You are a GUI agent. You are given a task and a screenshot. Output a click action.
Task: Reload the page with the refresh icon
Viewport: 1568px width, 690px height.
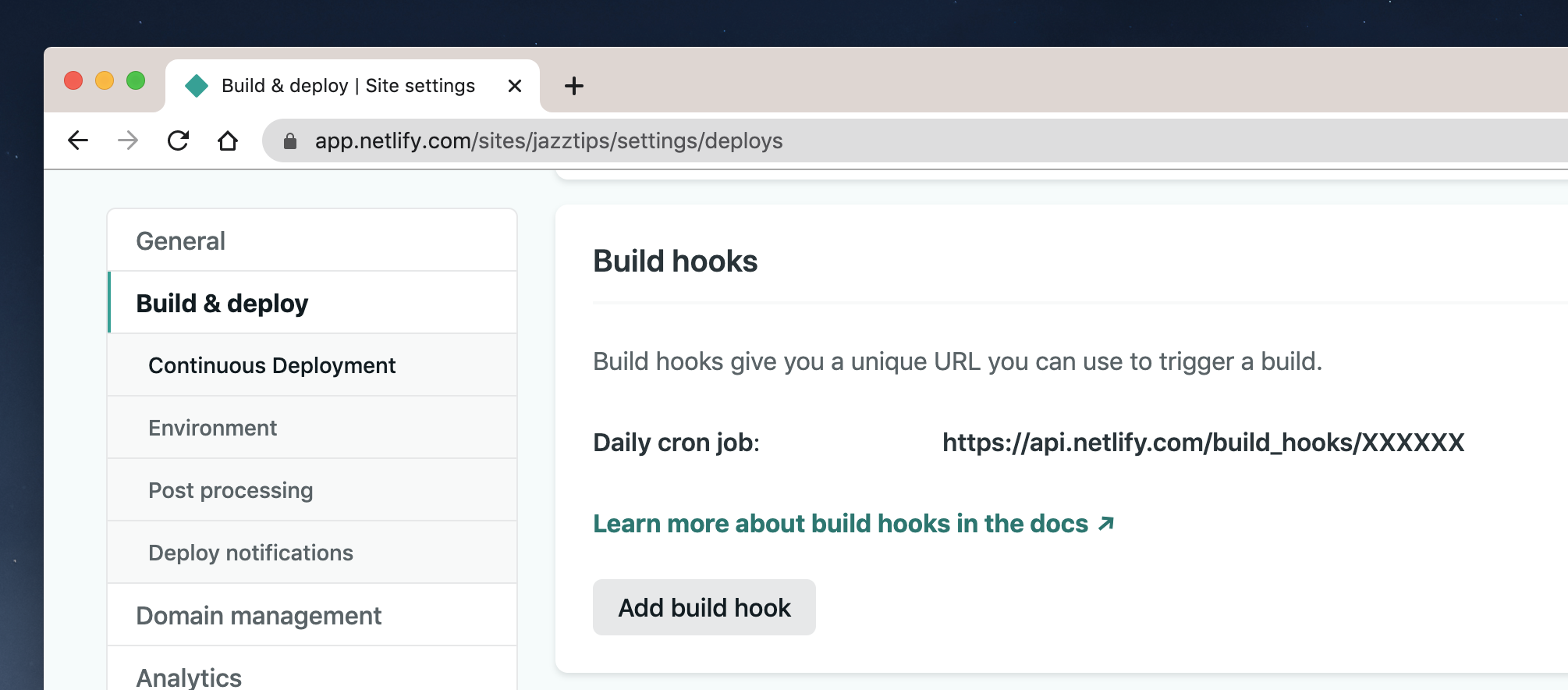[x=178, y=140]
